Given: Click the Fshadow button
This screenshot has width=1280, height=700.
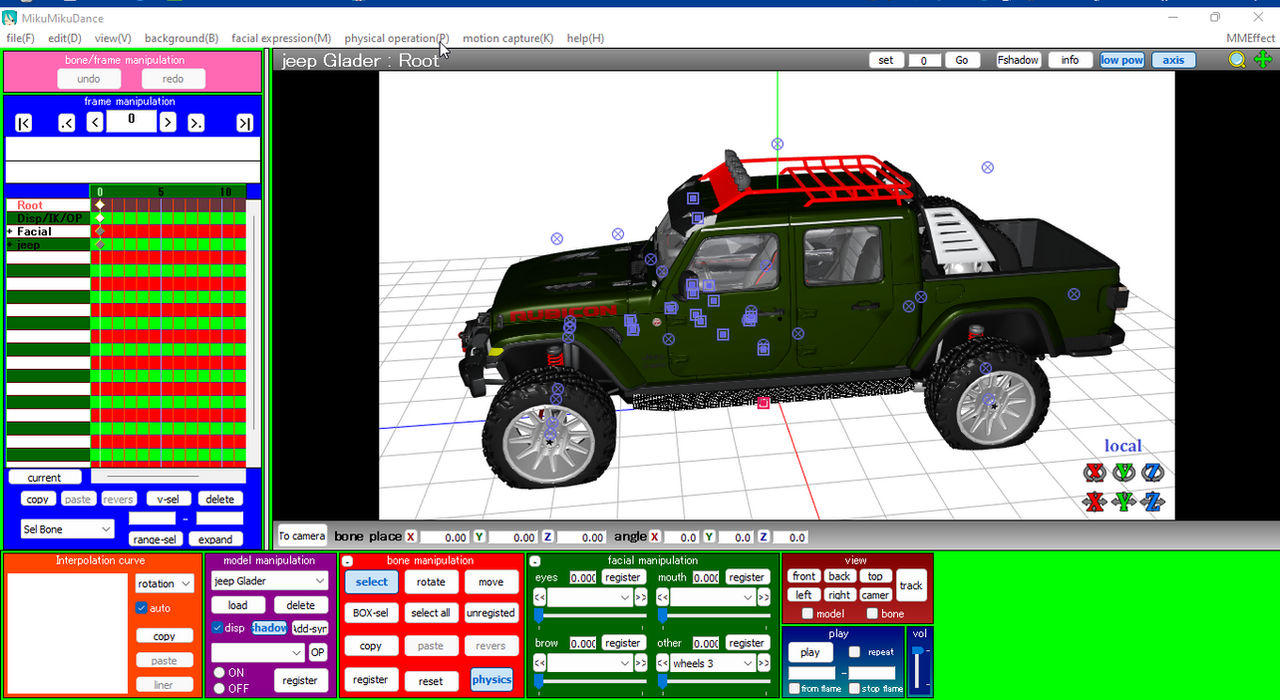Looking at the screenshot, I should pyautogui.click(x=1018, y=60).
